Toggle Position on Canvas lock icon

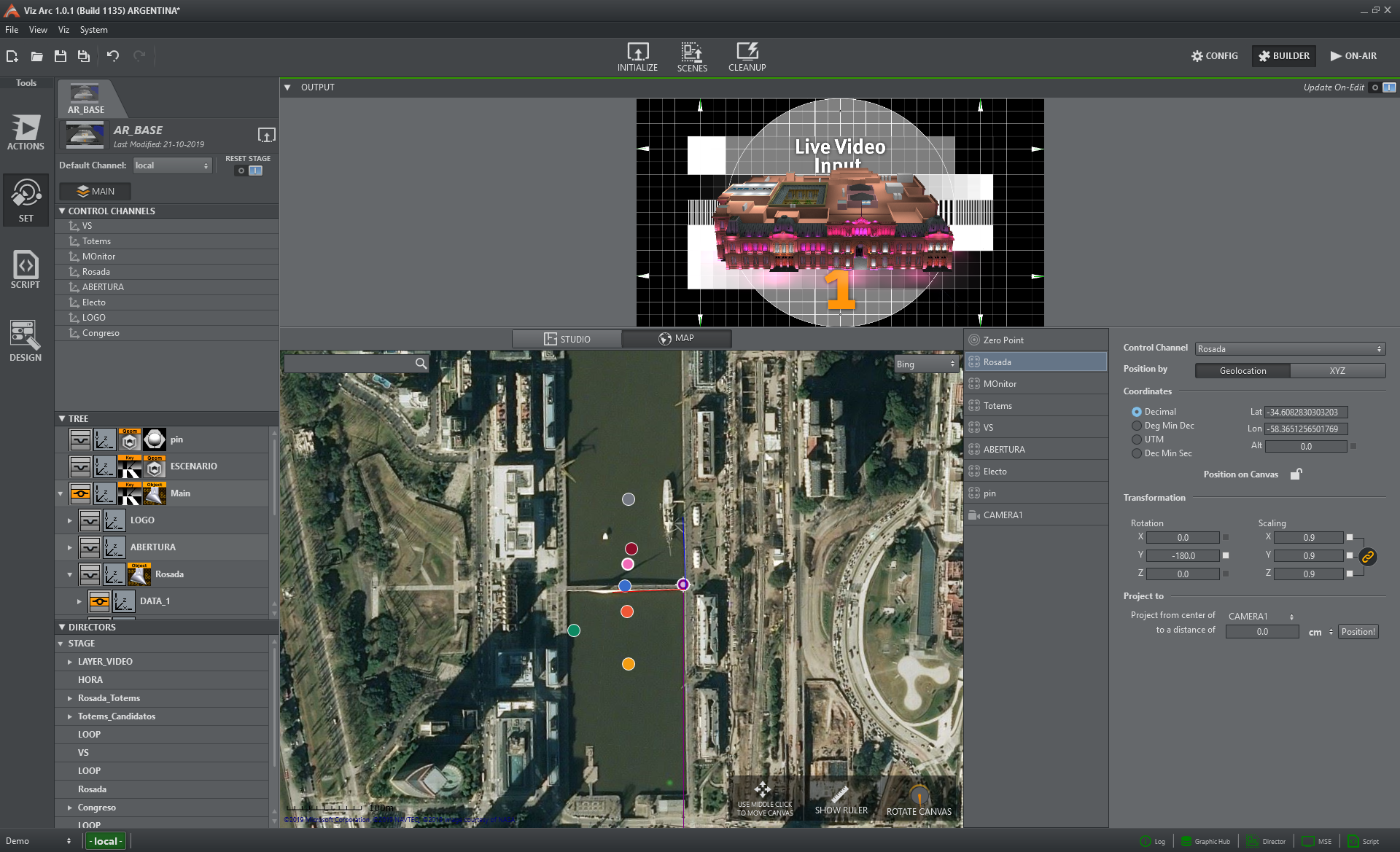point(1296,474)
